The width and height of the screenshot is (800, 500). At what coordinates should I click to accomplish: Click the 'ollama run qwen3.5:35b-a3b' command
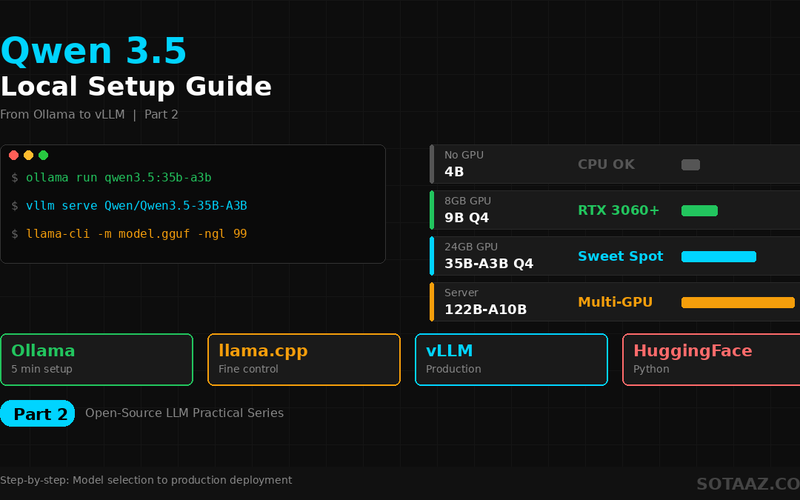(x=119, y=178)
